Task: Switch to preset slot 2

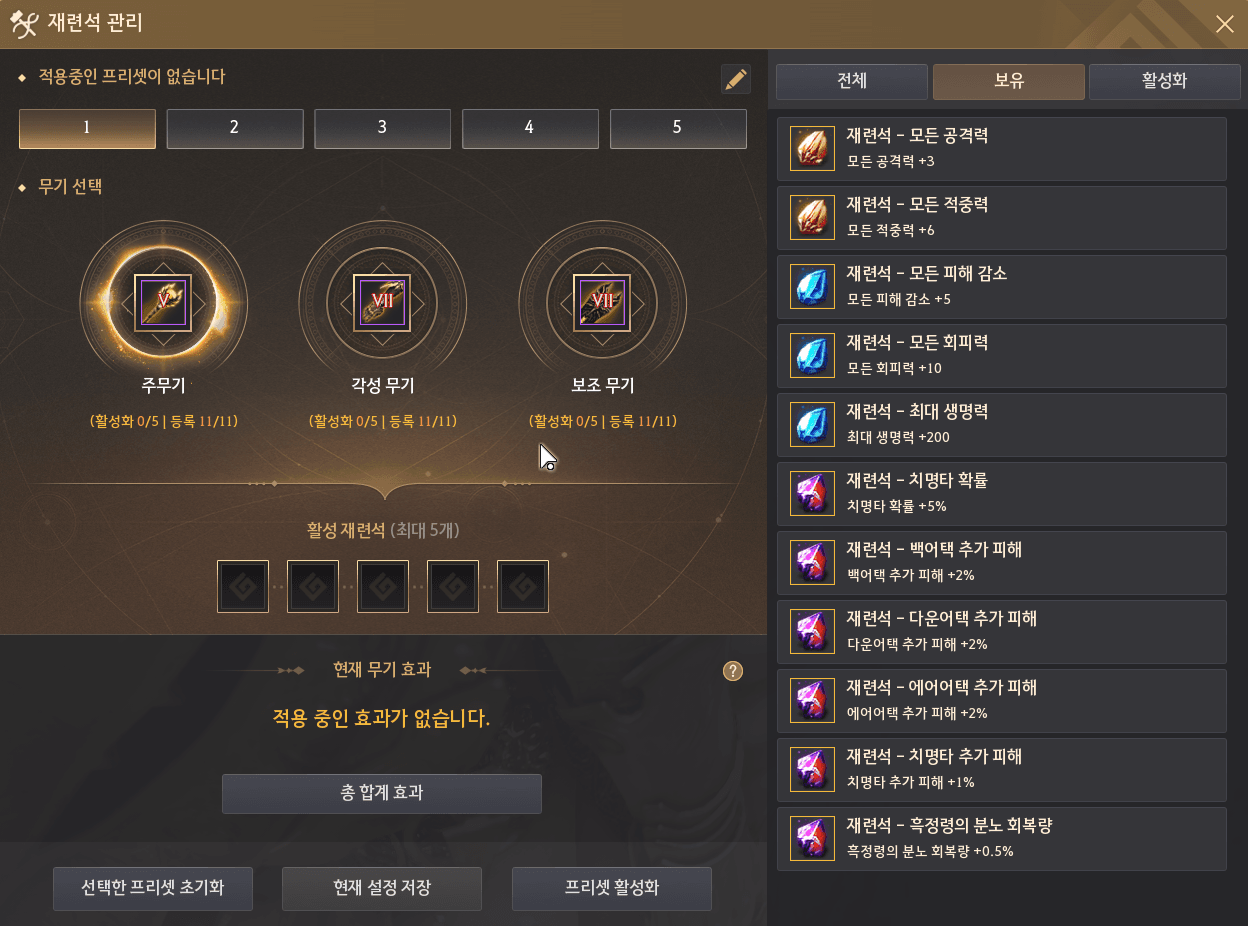Action: [235, 128]
